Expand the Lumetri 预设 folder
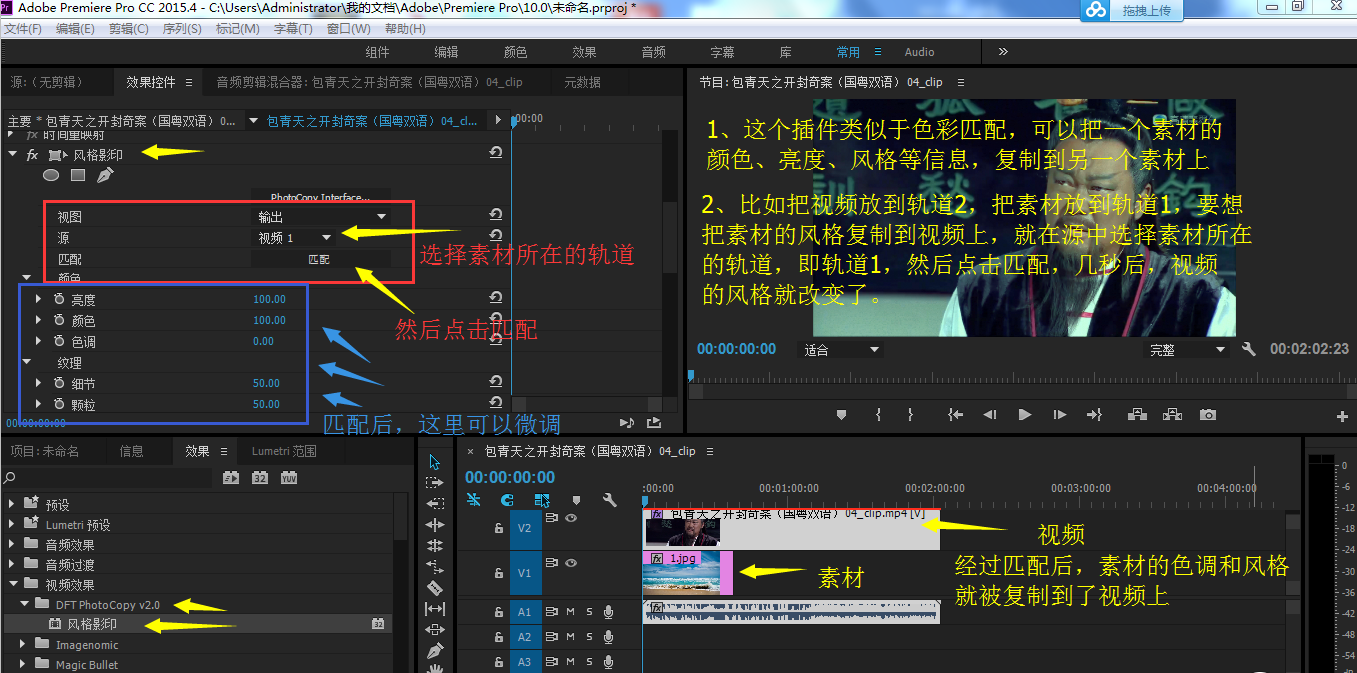This screenshot has width=1357, height=673. (x=12, y=524)
